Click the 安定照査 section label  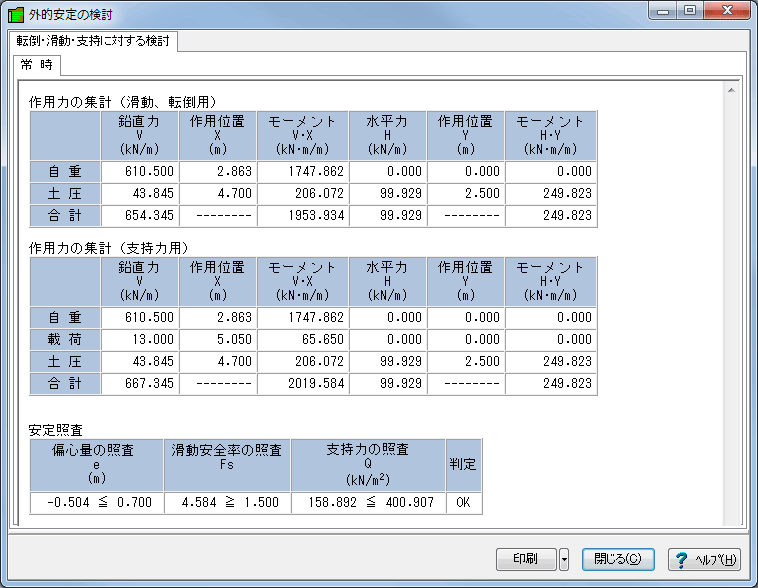click(x=56, y=430)
